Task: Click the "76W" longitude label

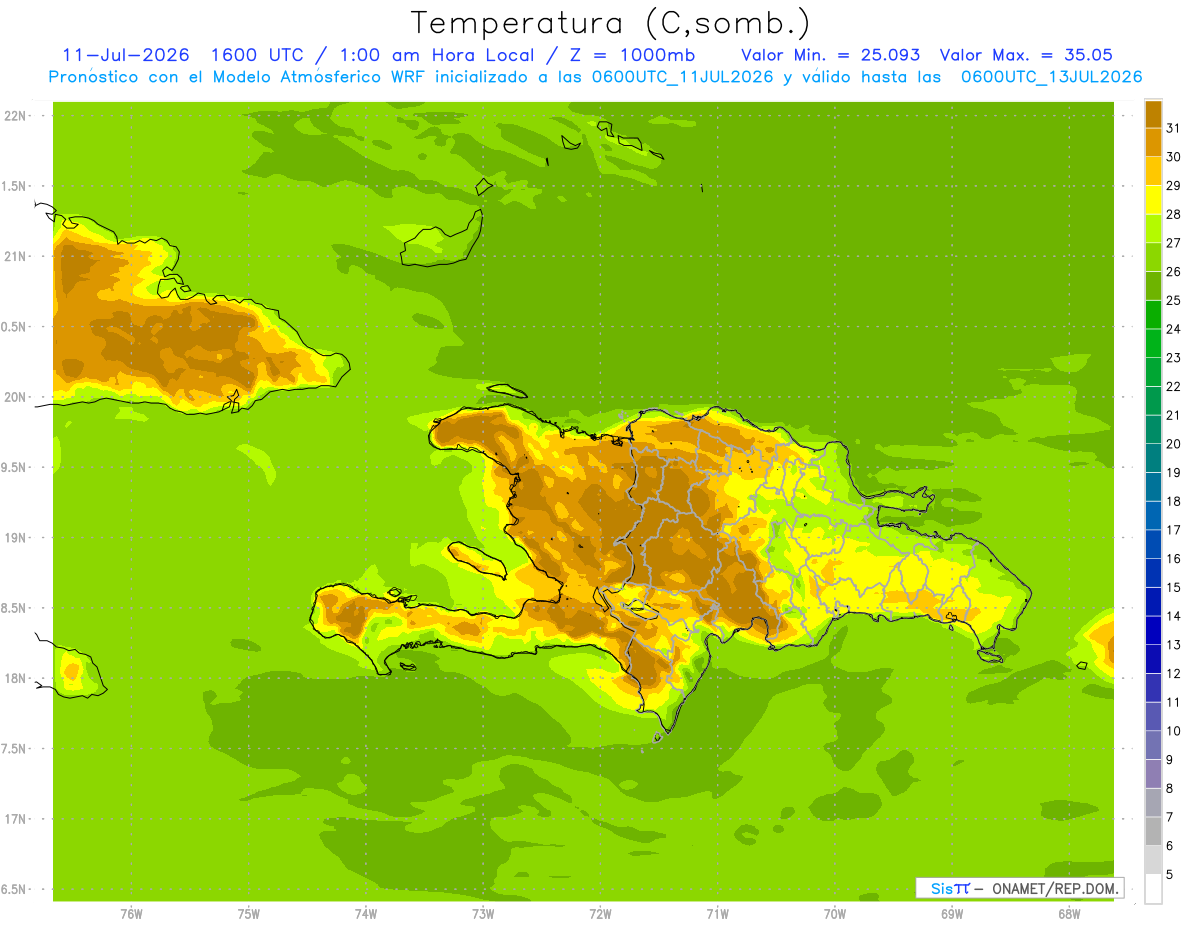Action: pos(131,914)
